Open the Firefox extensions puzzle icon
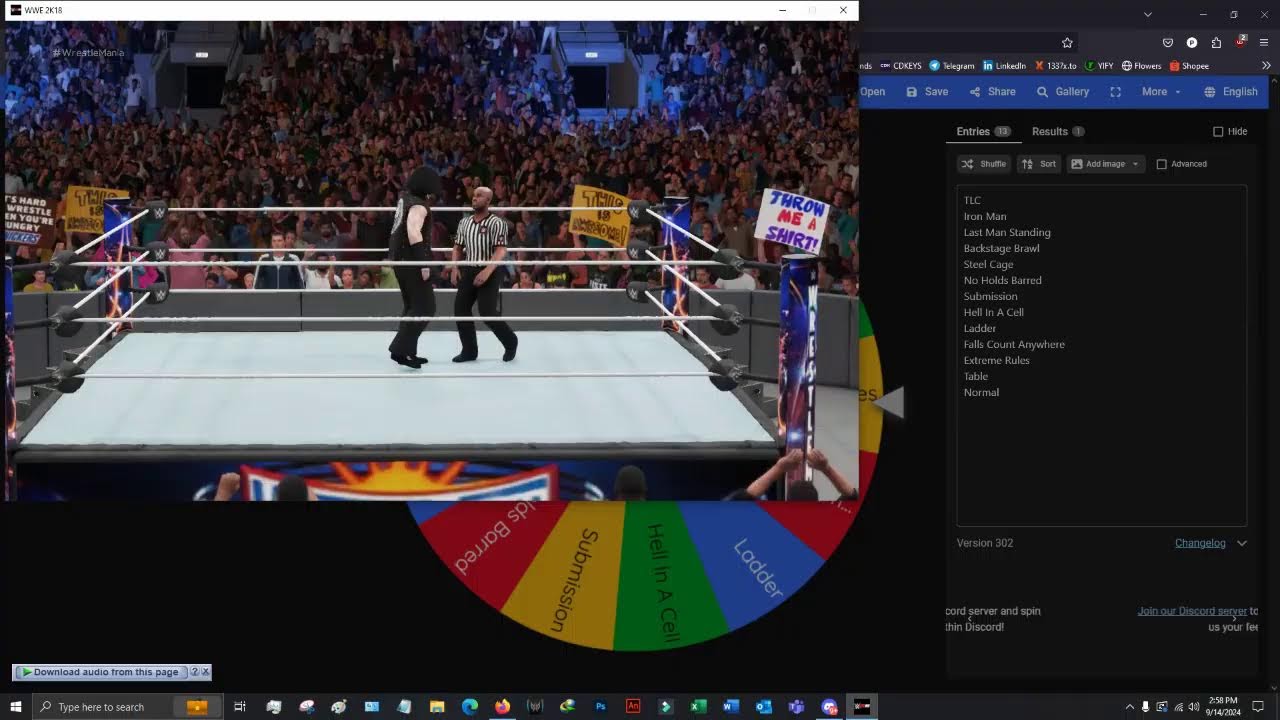 [x=1216, y=43]
